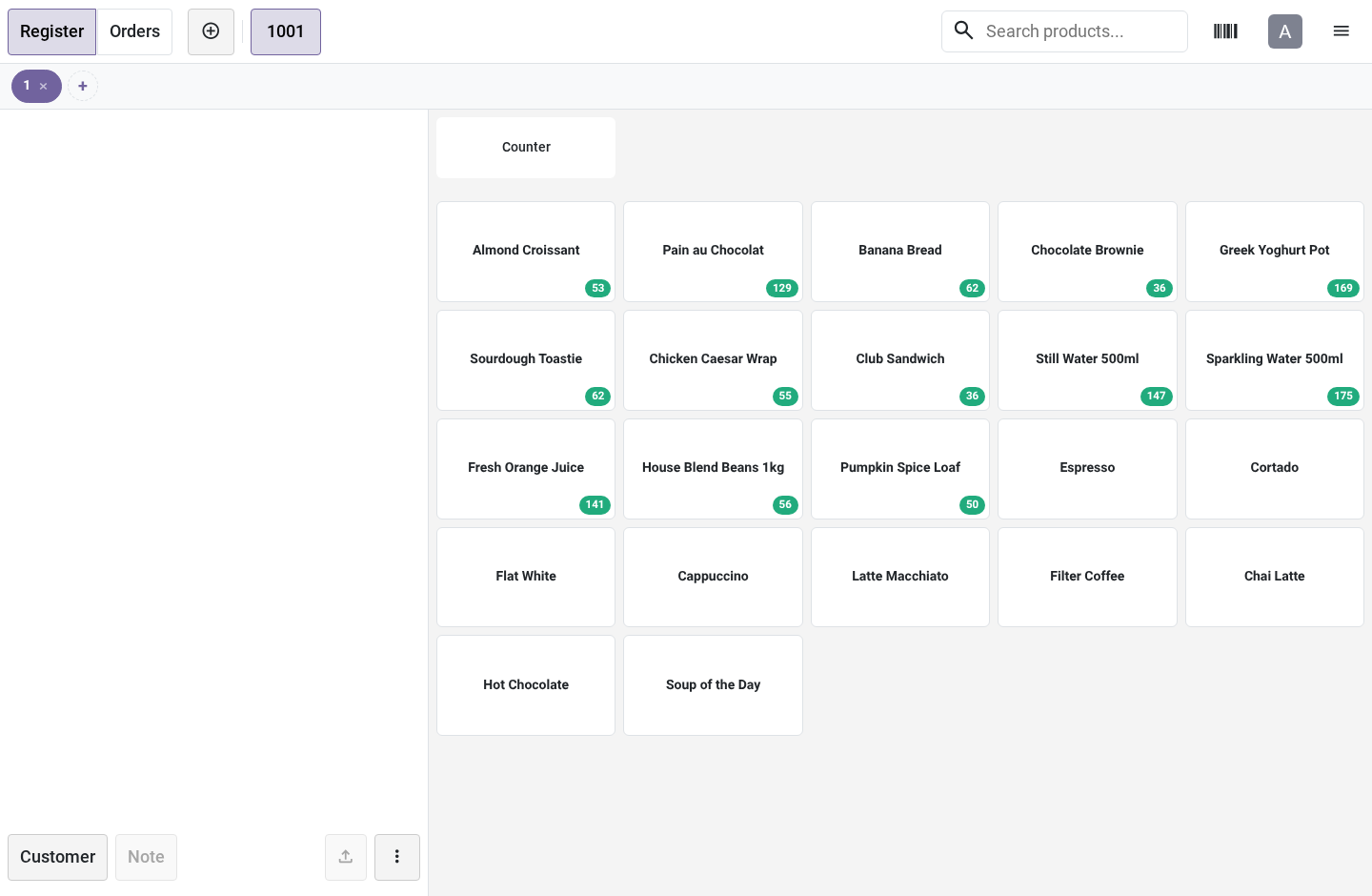Select the order 1 tab
The height and width of the screenshot is (896, 1372).
(x=36, y=87)
